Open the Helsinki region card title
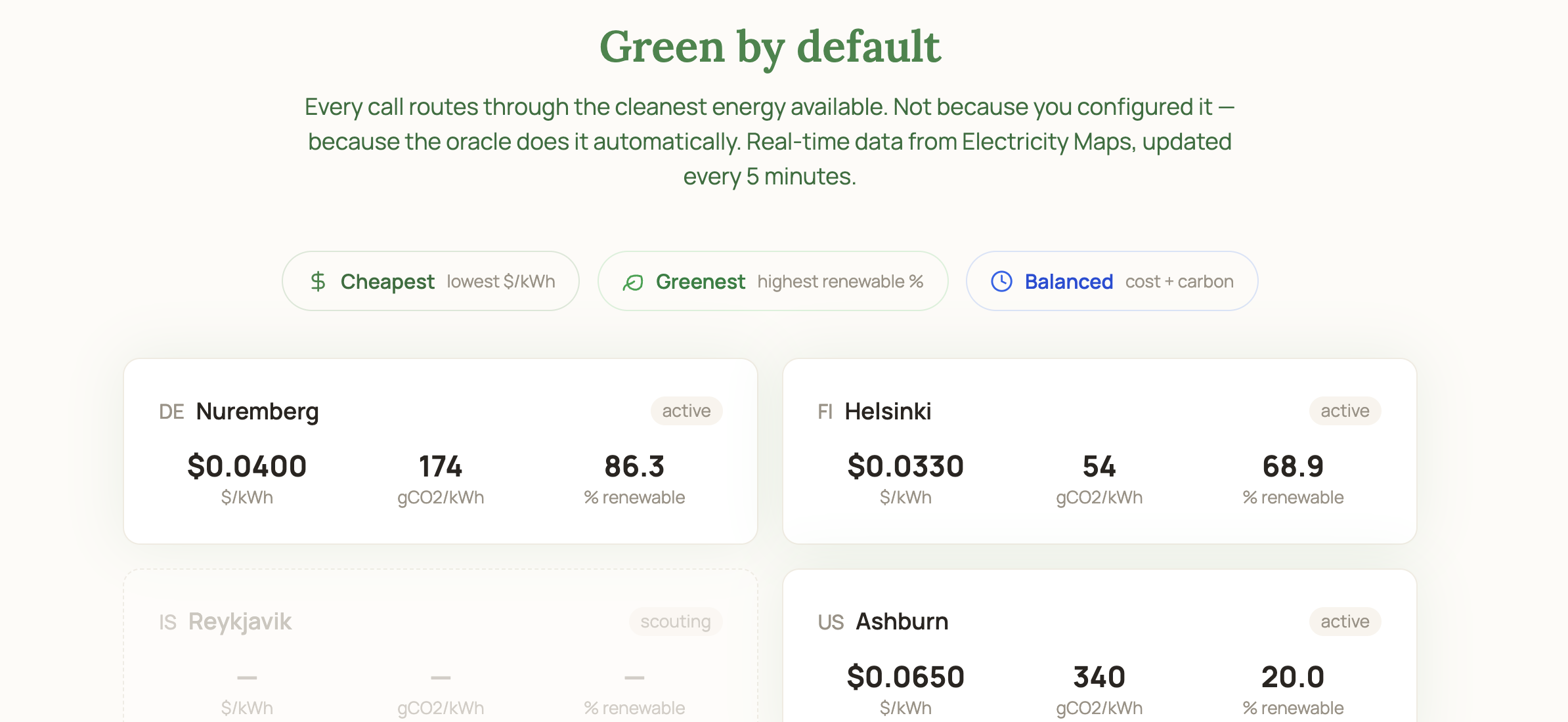 click(x=887, y=412)
